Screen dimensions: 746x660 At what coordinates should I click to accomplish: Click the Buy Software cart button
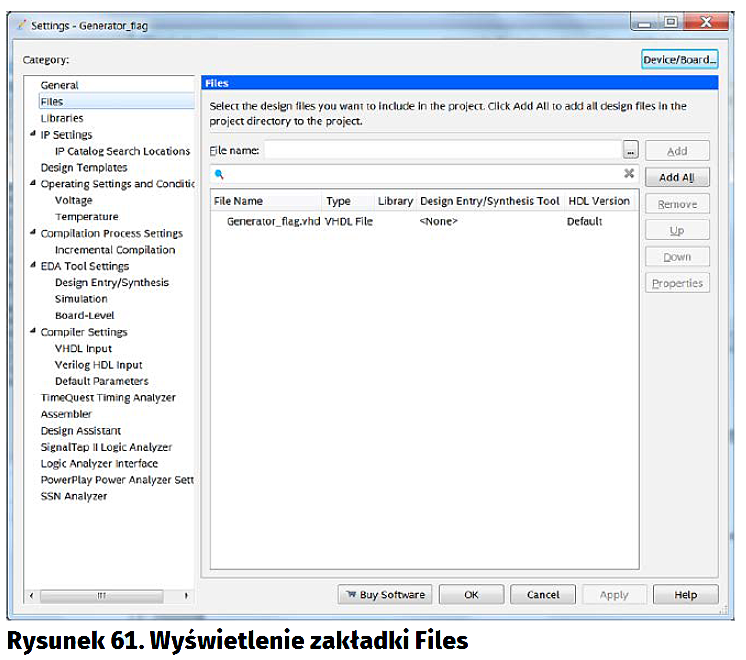point(385,595)
